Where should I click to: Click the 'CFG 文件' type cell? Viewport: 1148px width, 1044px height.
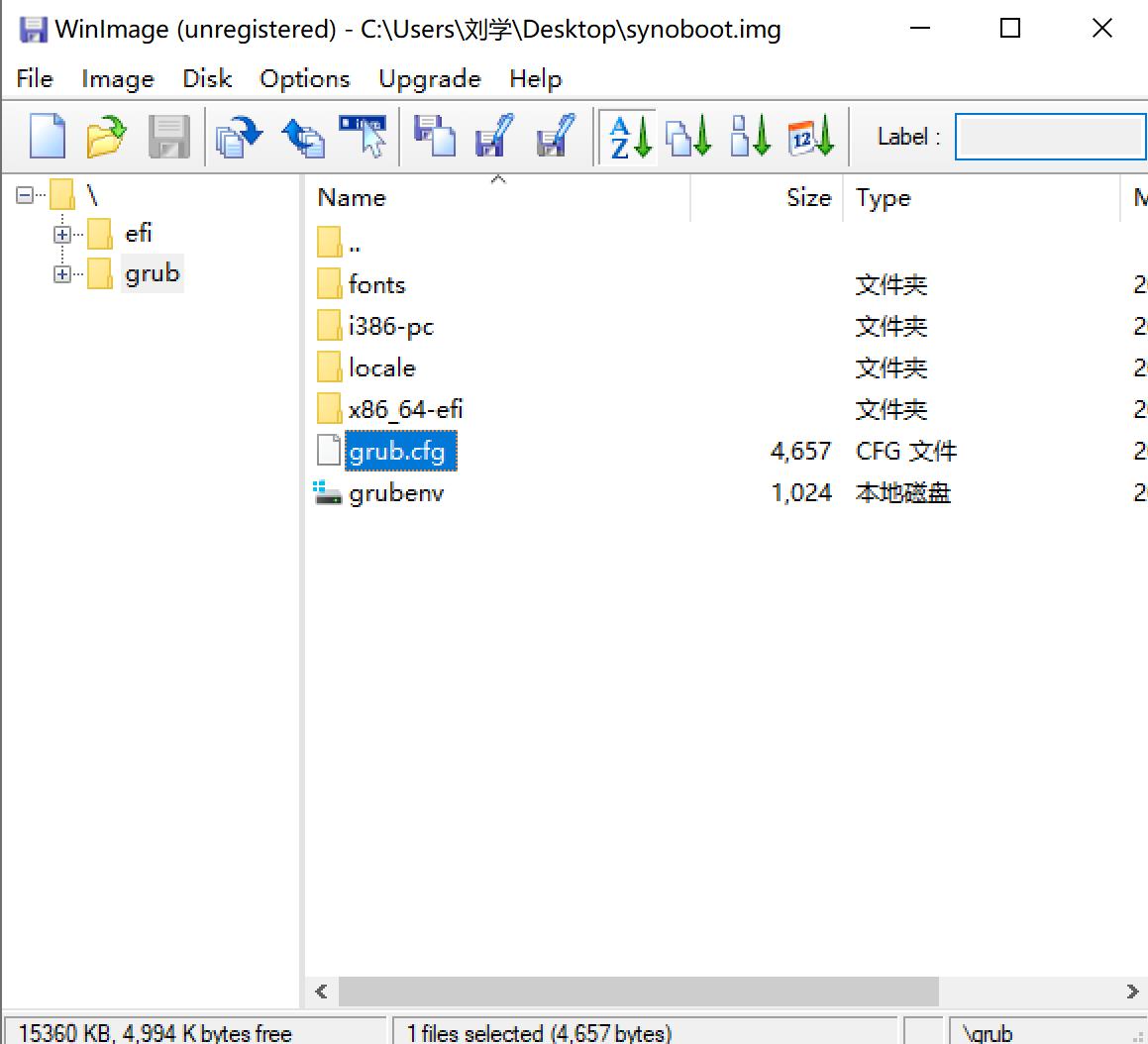tap(905, 451)
